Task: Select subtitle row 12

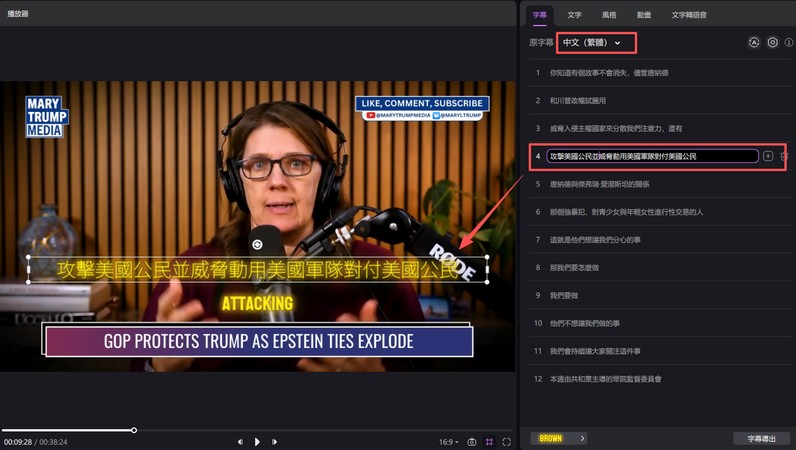Action: pos(660,379)
